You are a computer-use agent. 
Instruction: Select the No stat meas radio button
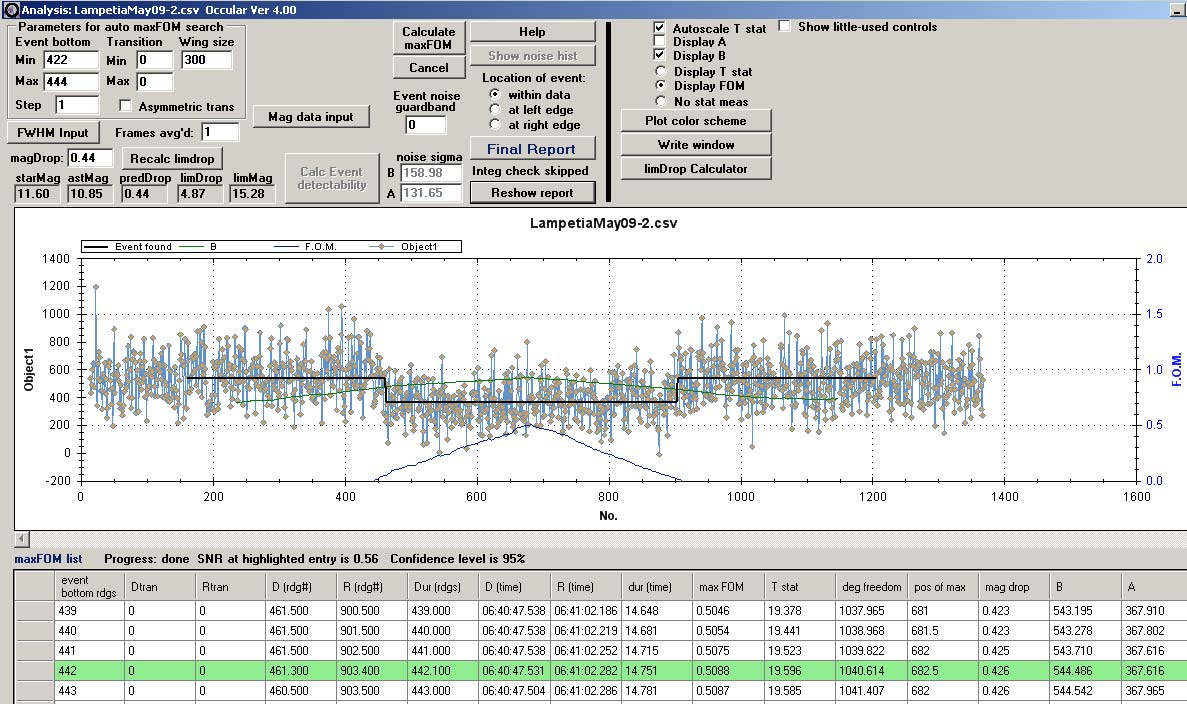(x=661, y=101)
